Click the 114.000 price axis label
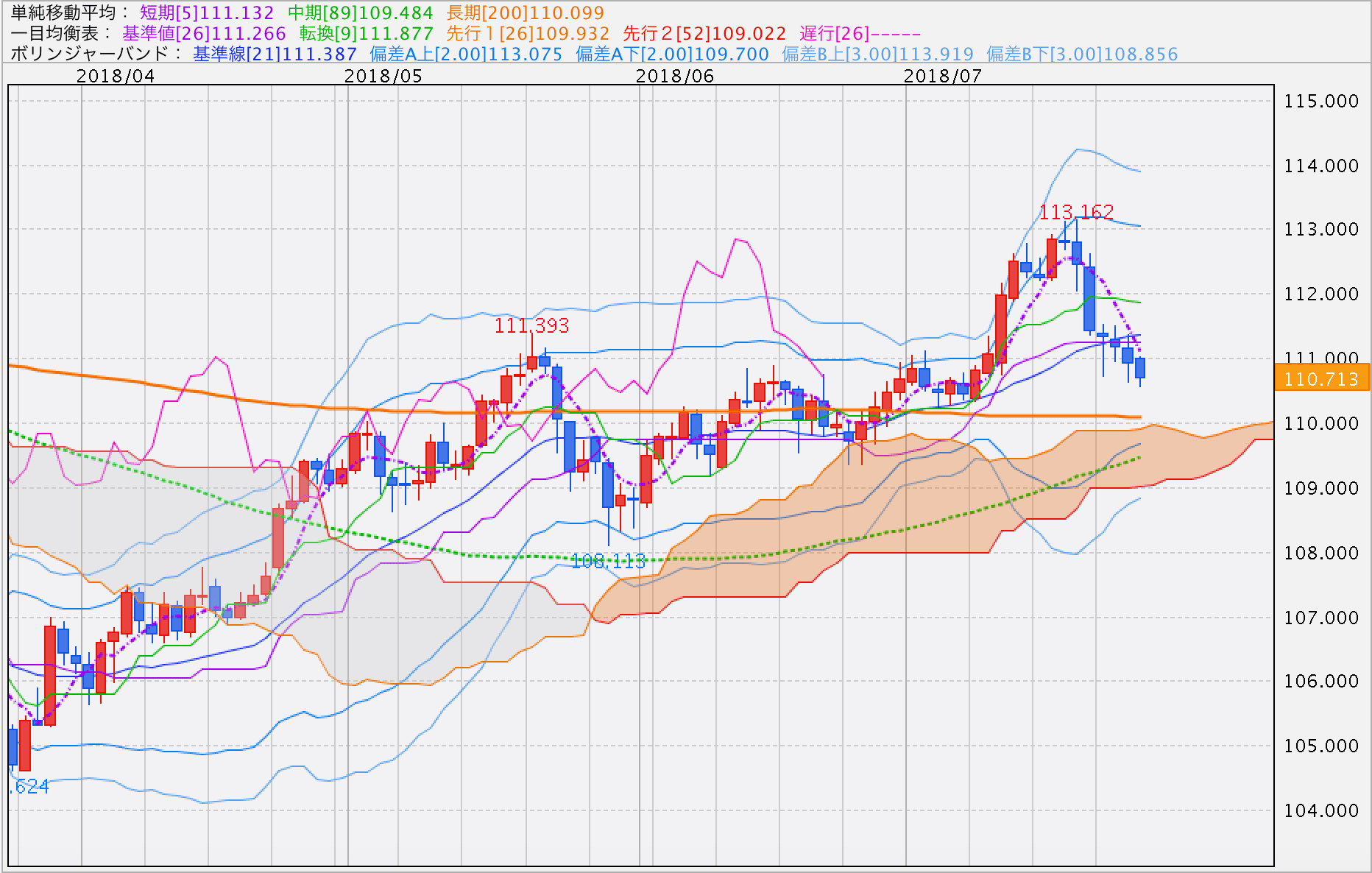The image size is (1372, 873). pyautogui.click(x=1321, y=166)
